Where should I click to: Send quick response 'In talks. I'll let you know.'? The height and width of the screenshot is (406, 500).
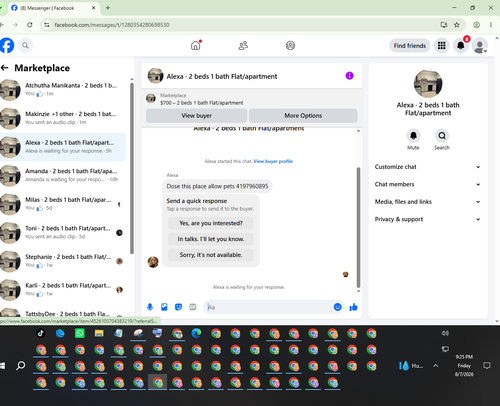(211, 239)
